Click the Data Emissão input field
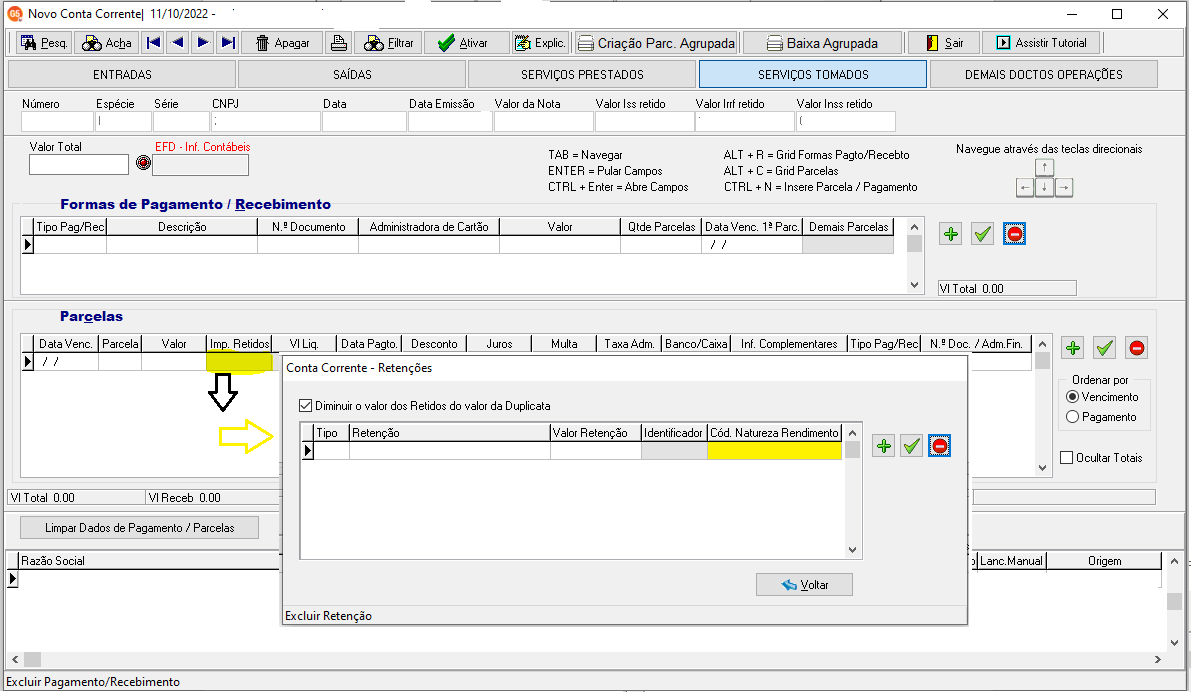1191x692 pixels. 450,122
